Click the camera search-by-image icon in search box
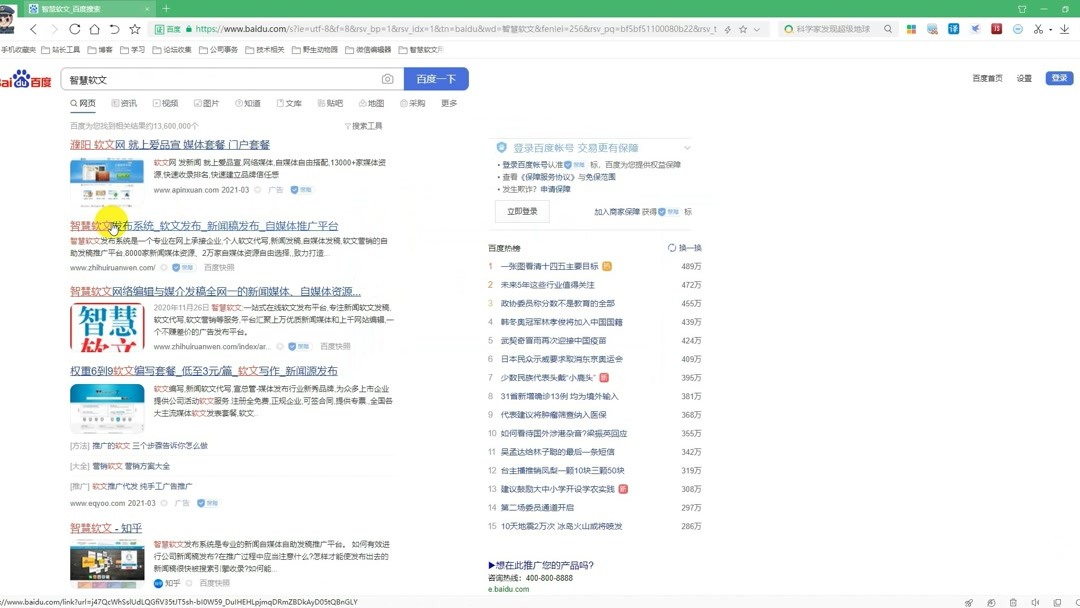The image size is (1080, 608). [387, 78]
